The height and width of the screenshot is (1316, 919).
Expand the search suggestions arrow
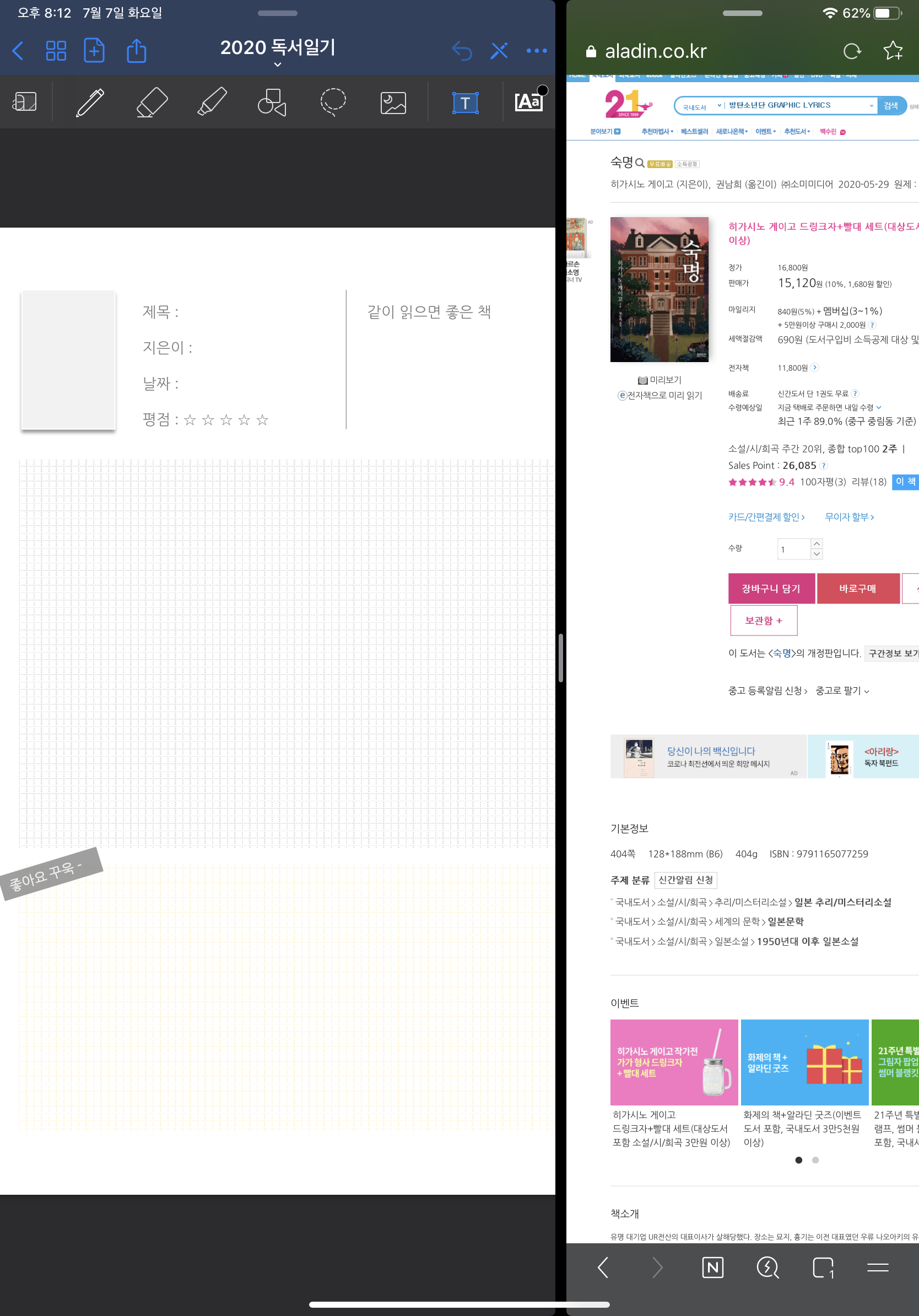872,106
